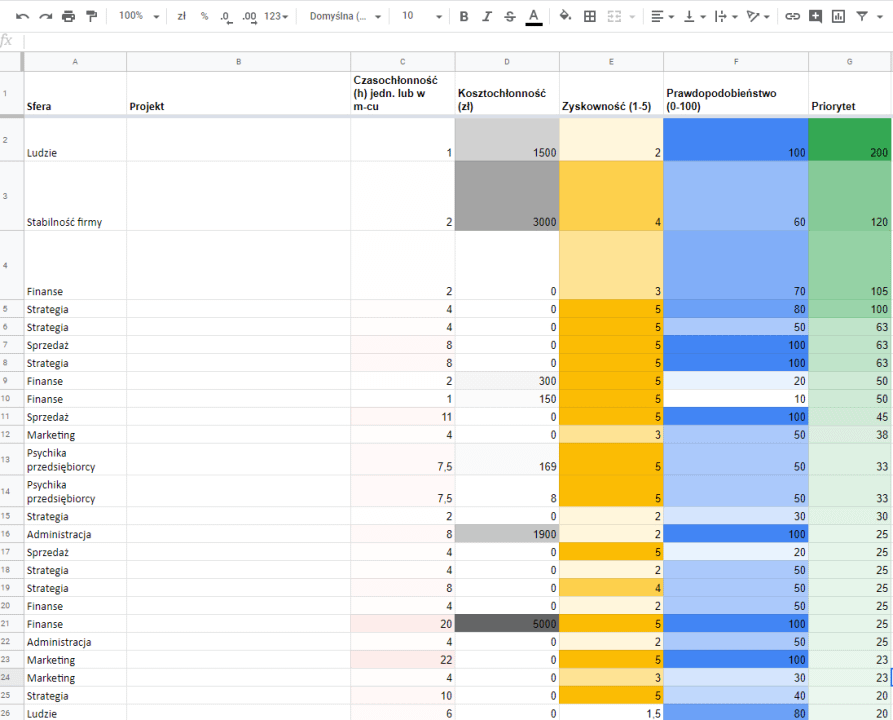Toggle bold formatting
Image resolution: width=893 pixels, height=720 pixels.
463,16
